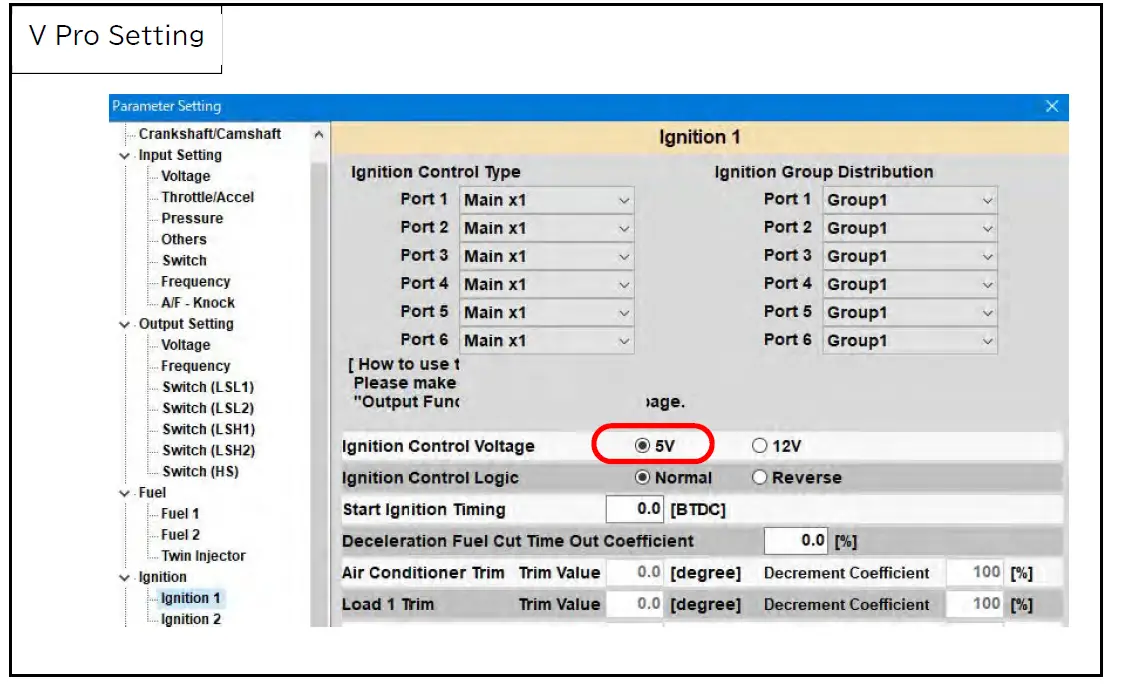Collapse the Output Setting tree node
The height and width of the screenshot is (684, 1122).
[125, 324]
